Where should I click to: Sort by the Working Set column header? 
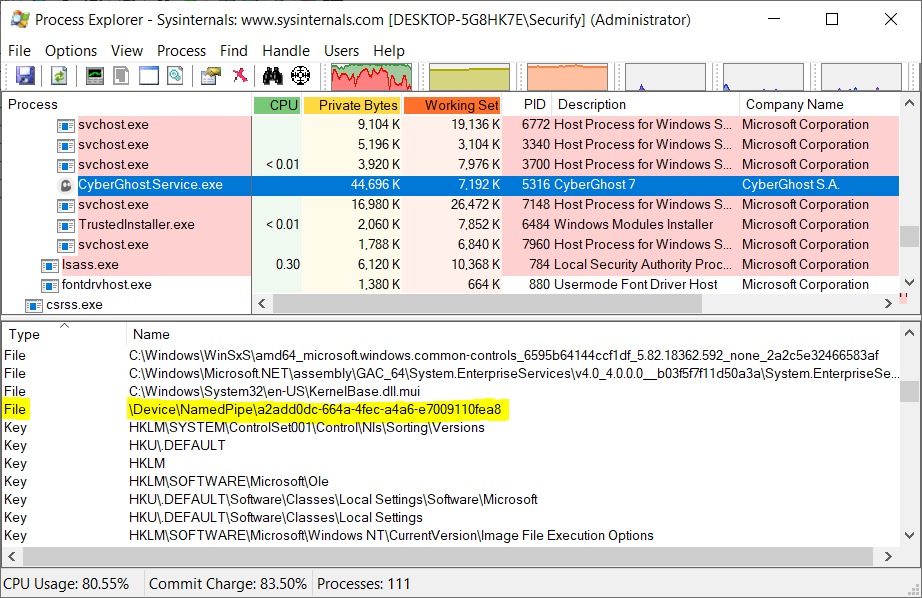[452, 105]
